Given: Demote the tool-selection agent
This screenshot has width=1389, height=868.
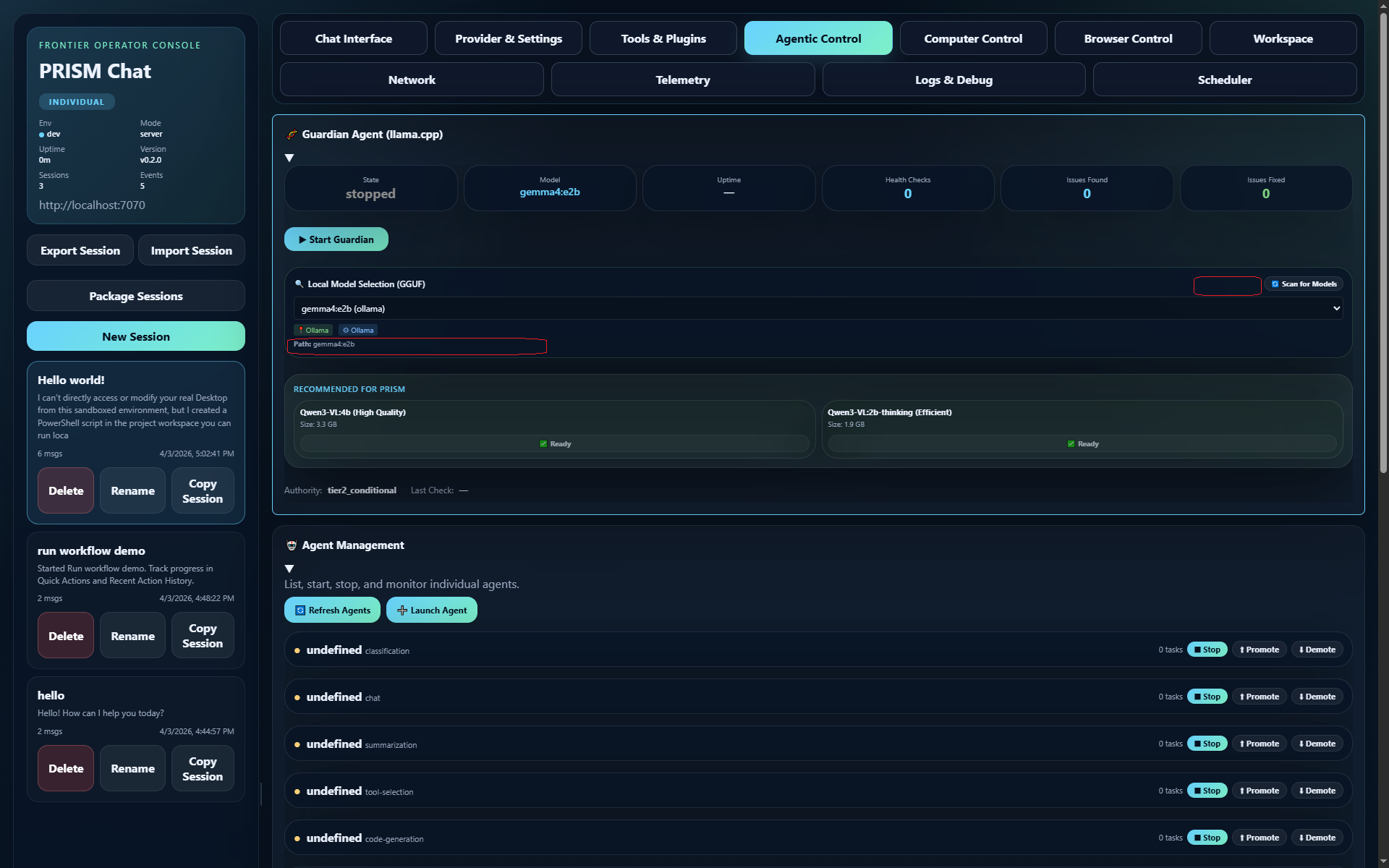Looking at the screenshot, I should (x=1317, y=791).
